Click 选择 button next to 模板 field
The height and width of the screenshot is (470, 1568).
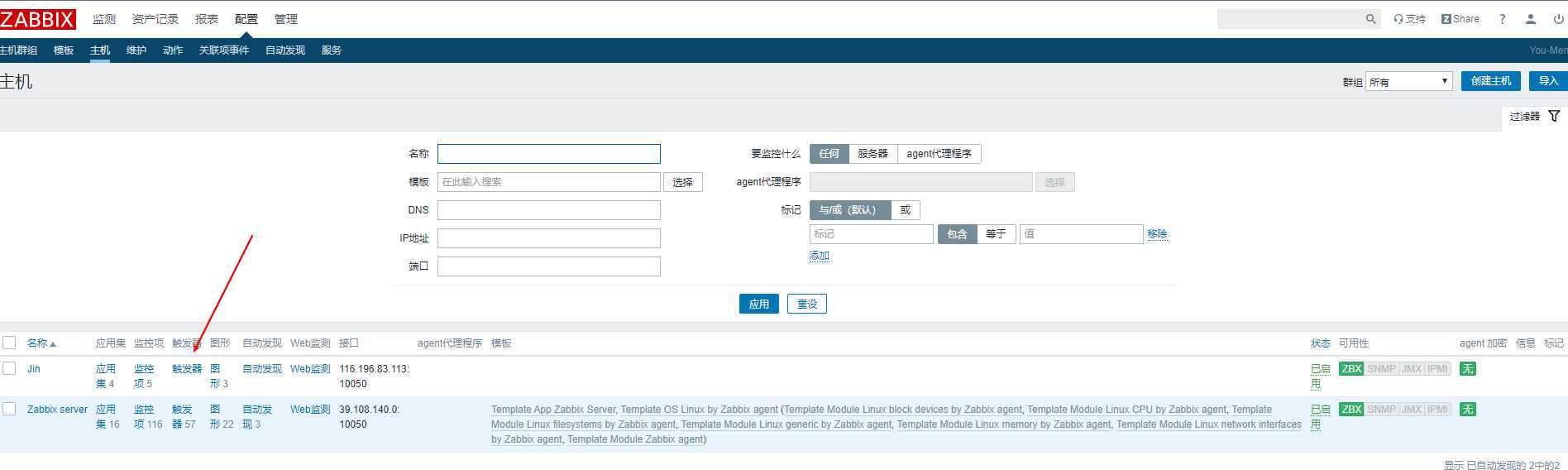tap(683, 182)
